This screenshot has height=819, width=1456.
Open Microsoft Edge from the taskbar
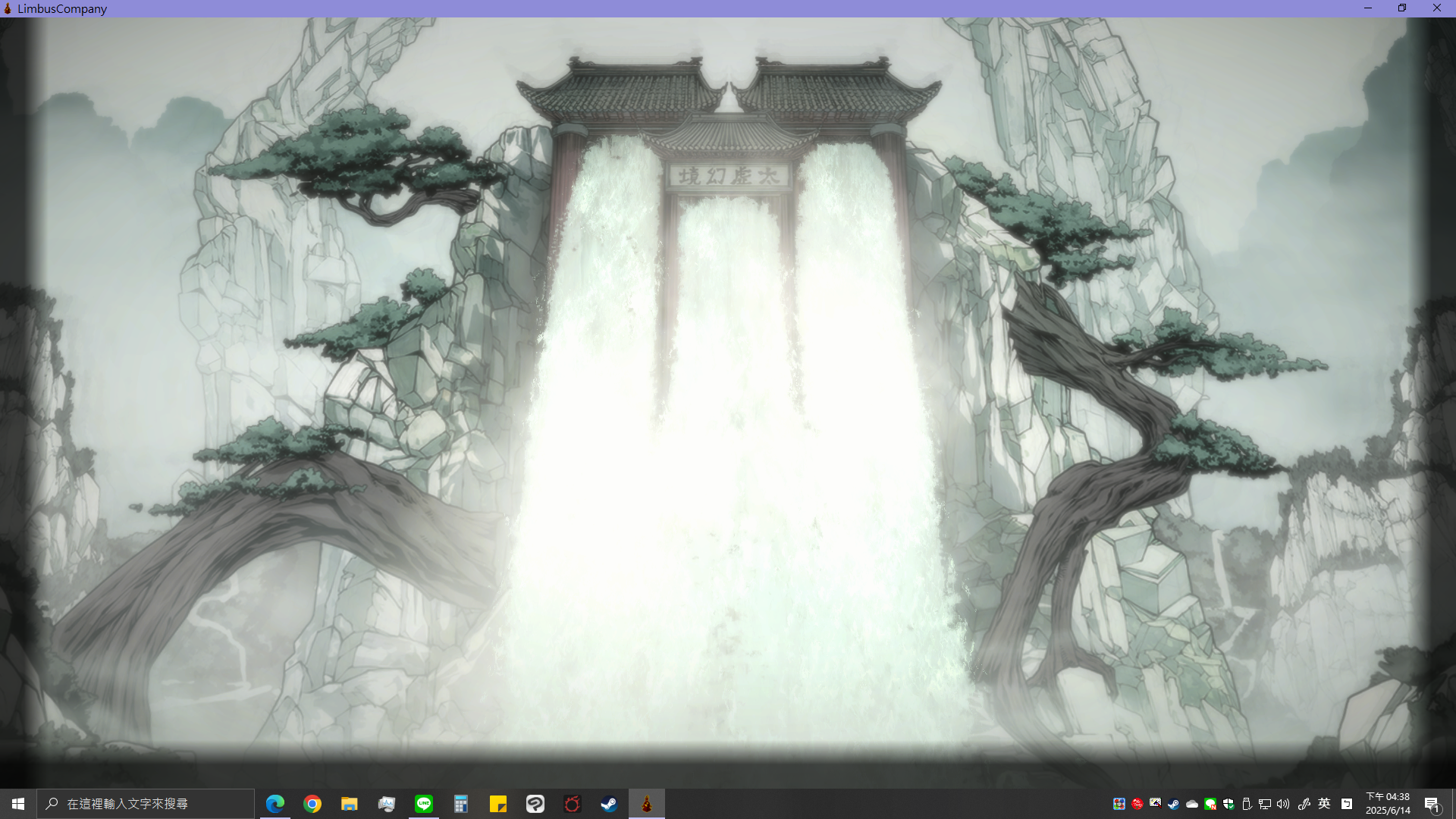tap(275, 804)
